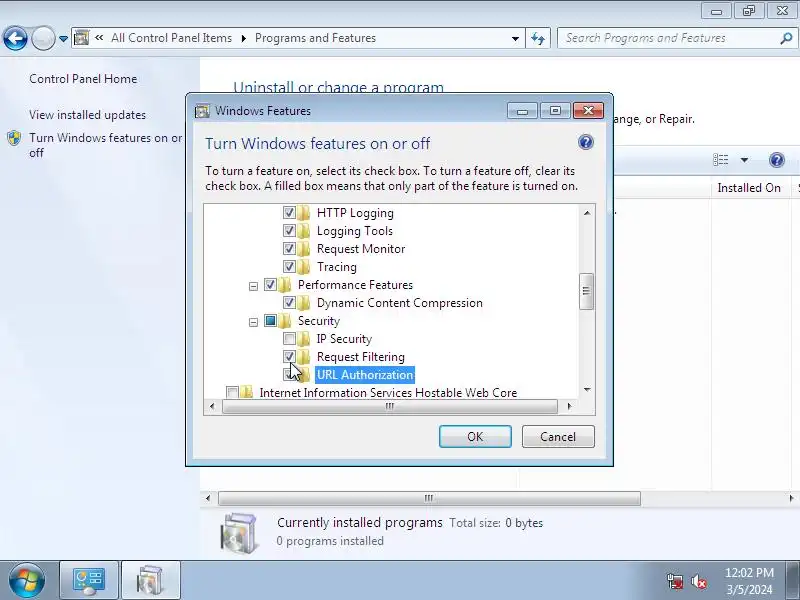Open the recent pages dropdown arrow
The height and width of the screenshot is (600, 800).
pos(63,38)
